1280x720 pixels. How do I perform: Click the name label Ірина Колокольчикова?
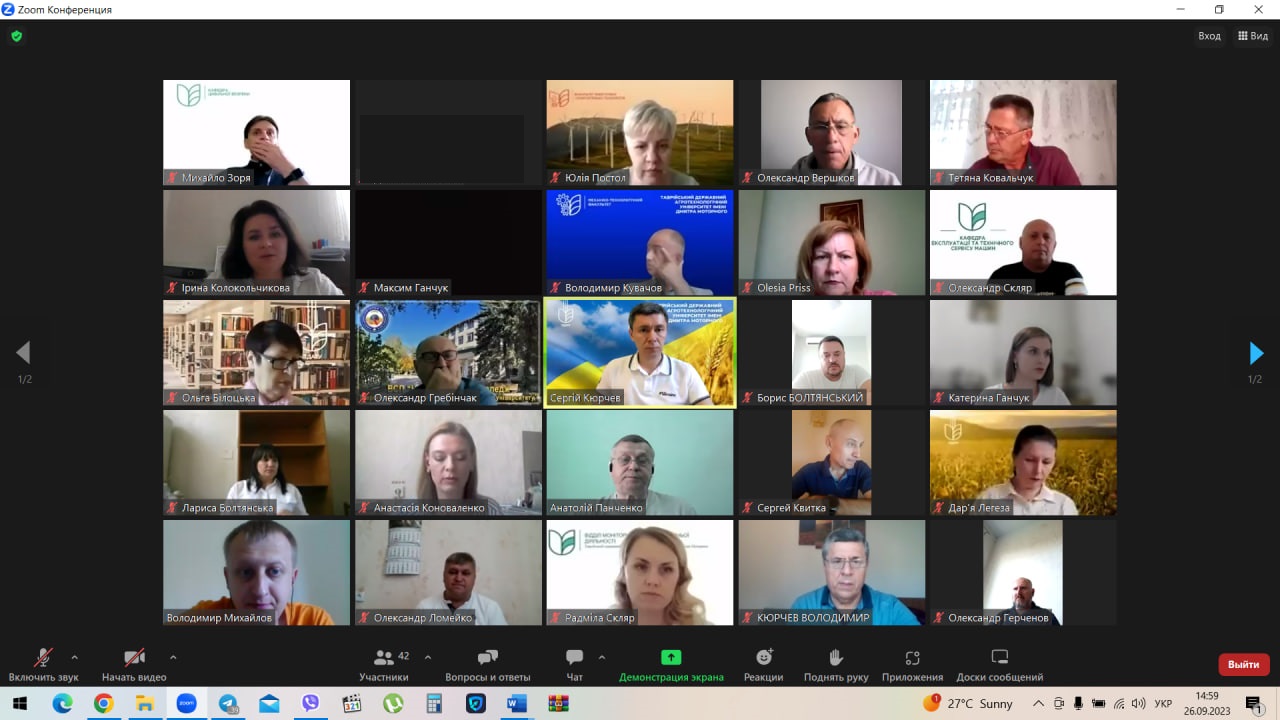[x=236, y=288]
